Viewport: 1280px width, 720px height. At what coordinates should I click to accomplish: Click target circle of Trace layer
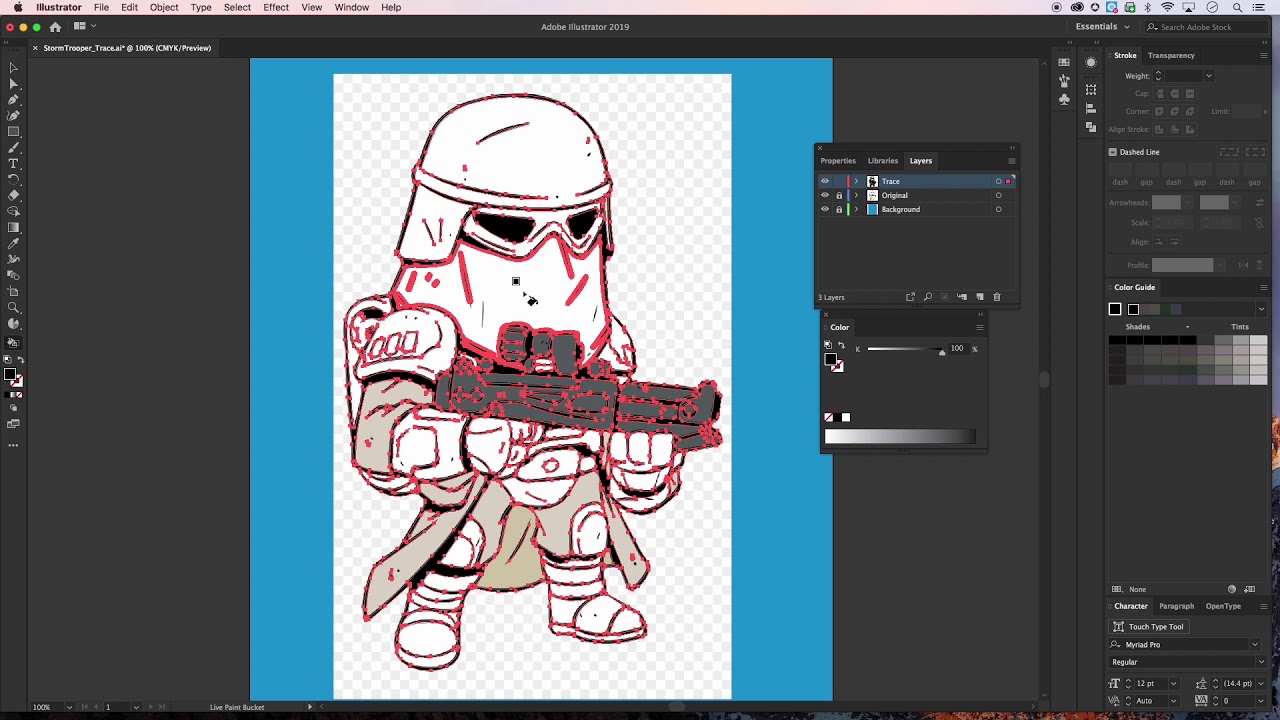(998, 181)
